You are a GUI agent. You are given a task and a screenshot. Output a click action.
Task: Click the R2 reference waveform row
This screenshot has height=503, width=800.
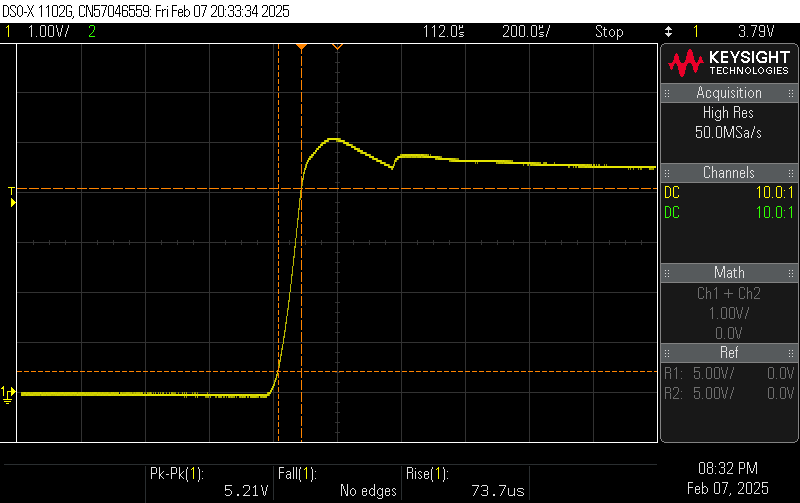coord(729,394)
